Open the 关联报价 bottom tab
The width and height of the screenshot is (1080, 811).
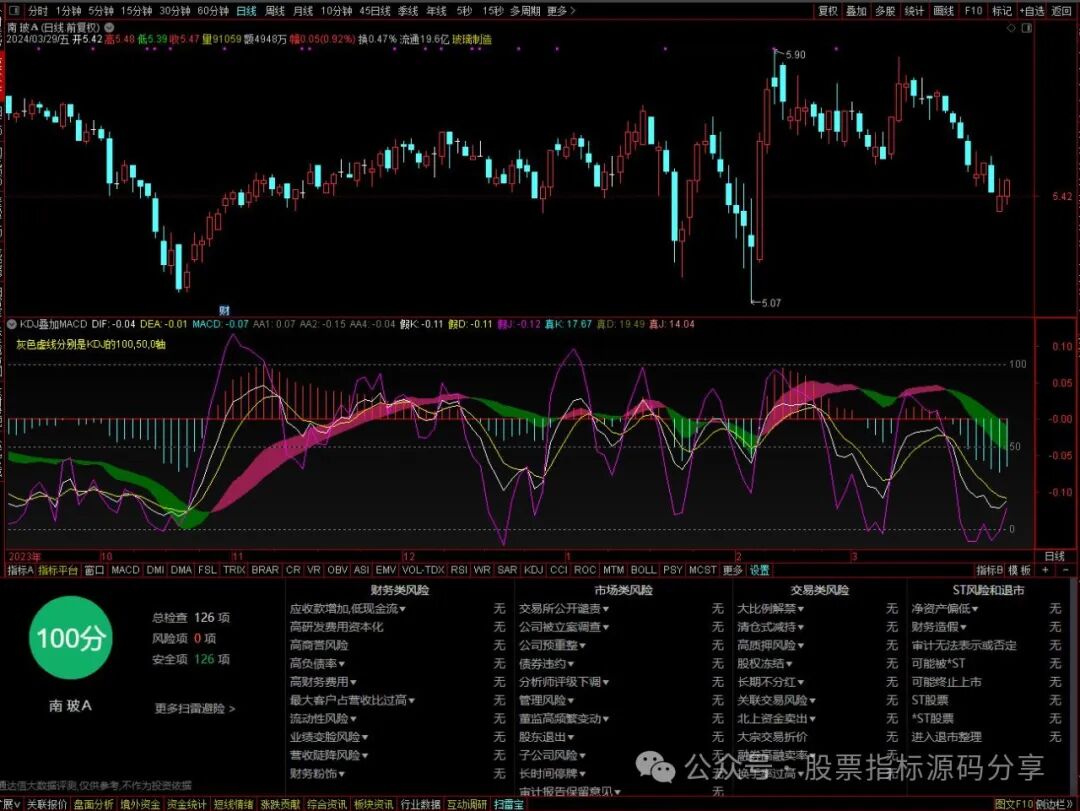click(x=47, y=804)
